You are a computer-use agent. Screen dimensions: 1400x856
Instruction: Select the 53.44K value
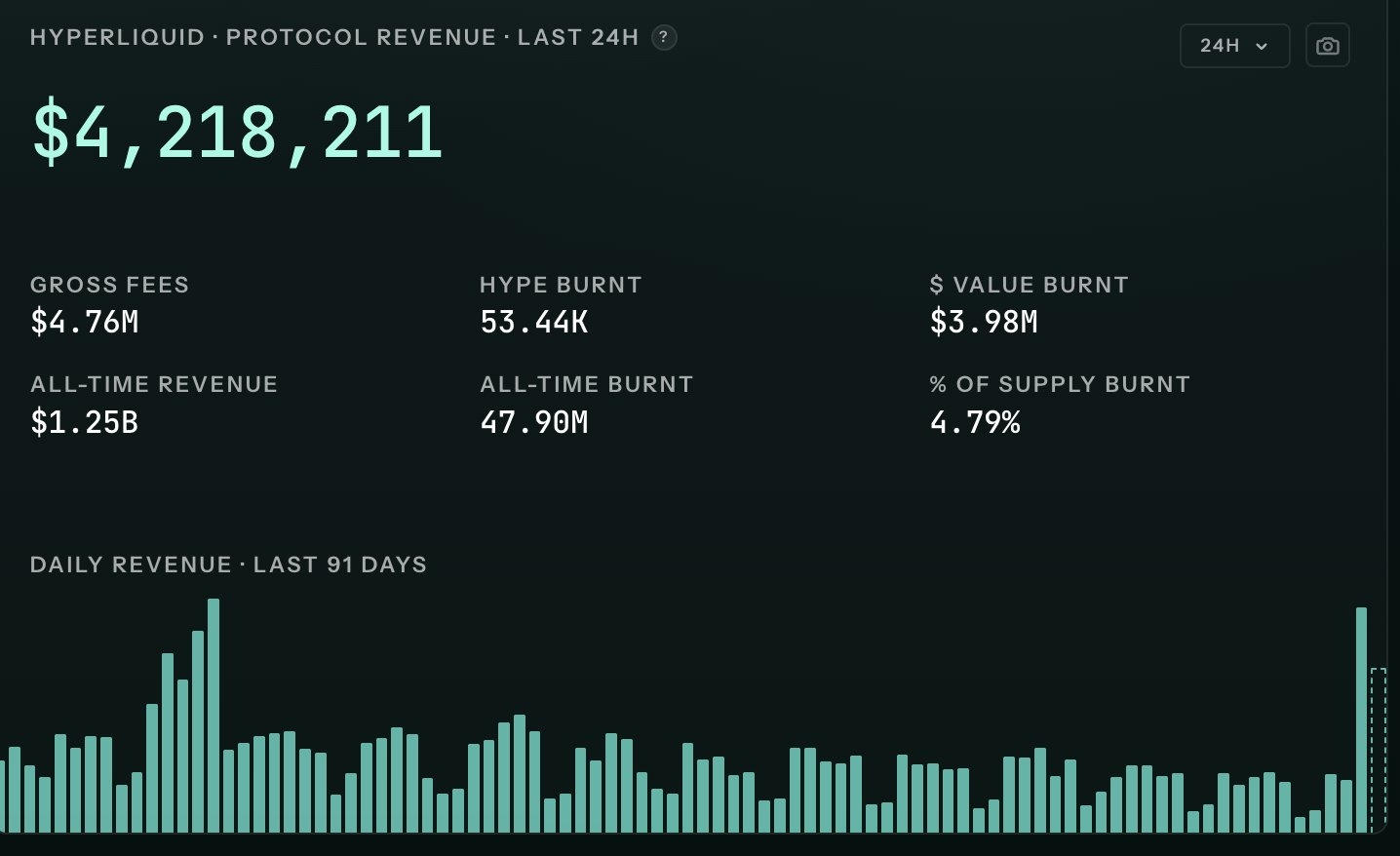(534, 322)
